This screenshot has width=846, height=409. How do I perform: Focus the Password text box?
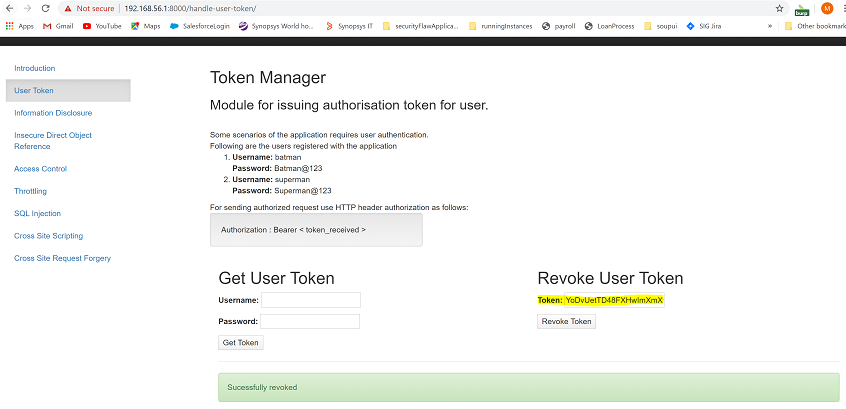click(x=310, y=322)
